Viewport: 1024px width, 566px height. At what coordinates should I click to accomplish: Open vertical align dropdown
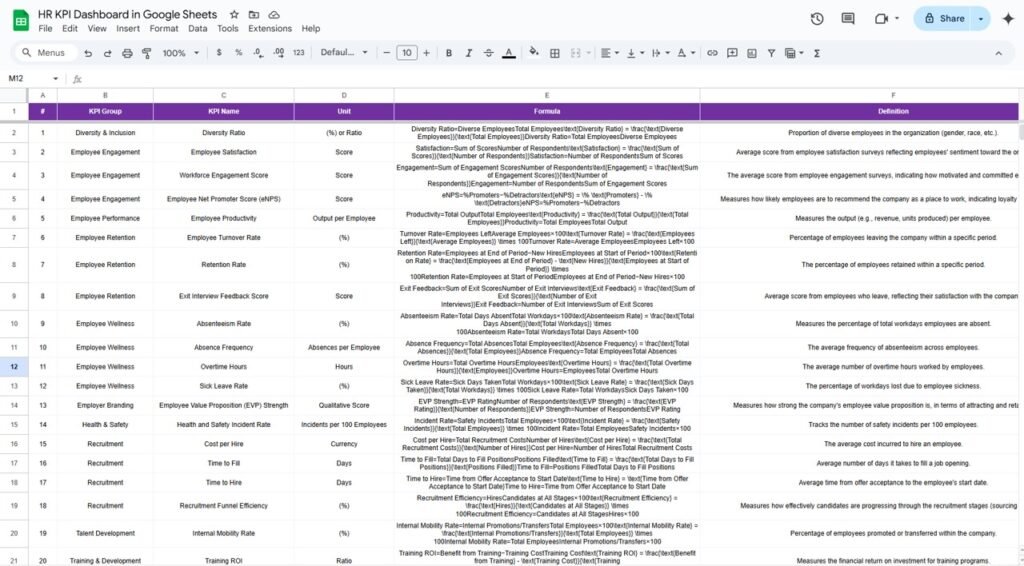pyautogui.click(x=635, y=53)
